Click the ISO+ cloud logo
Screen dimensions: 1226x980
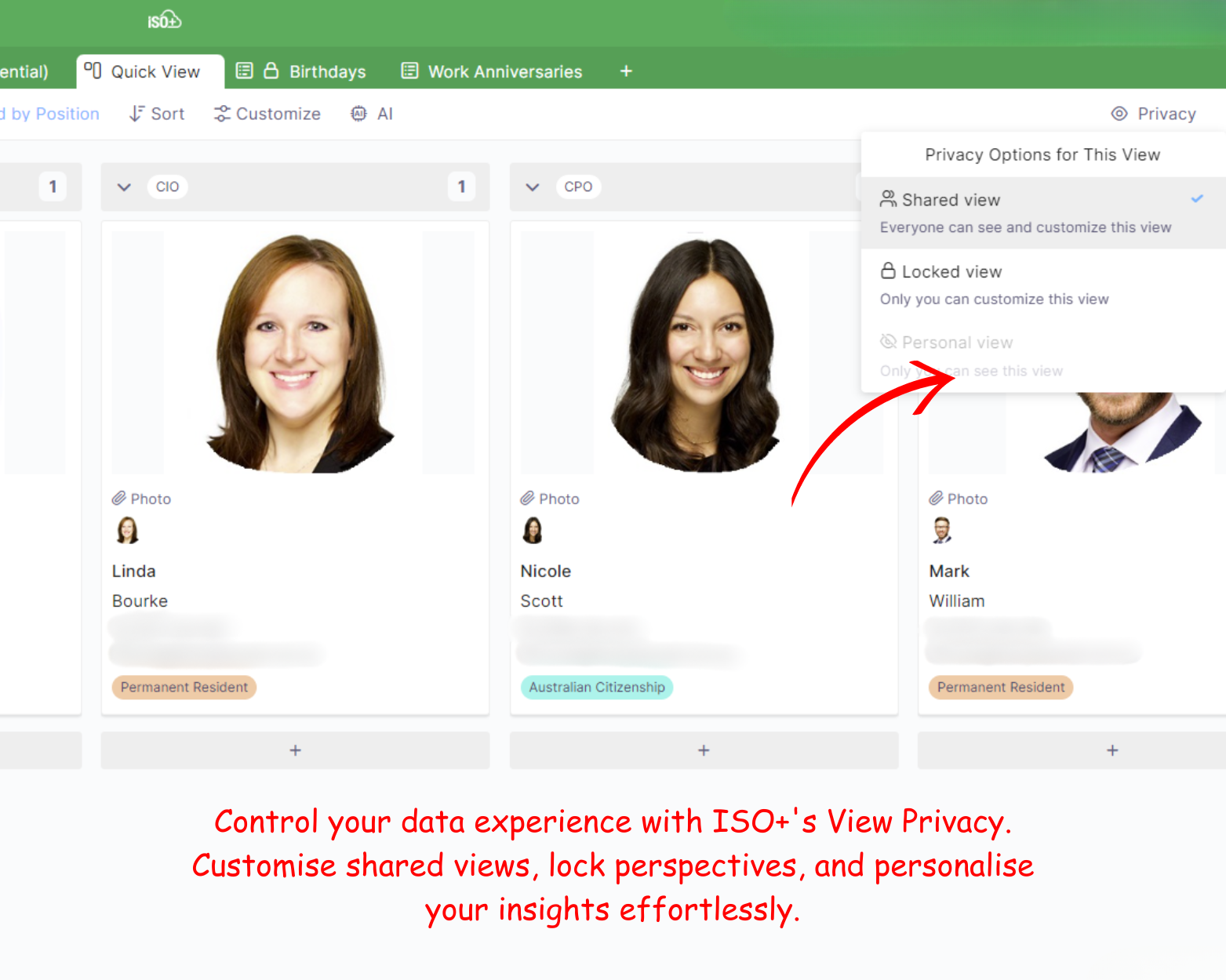[x=165, y=20]
